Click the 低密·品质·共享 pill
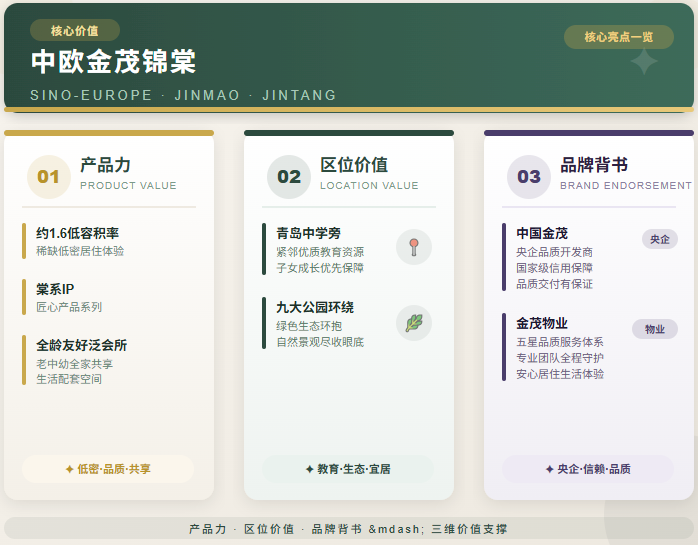Screen dimensions: 698x545 108,469
